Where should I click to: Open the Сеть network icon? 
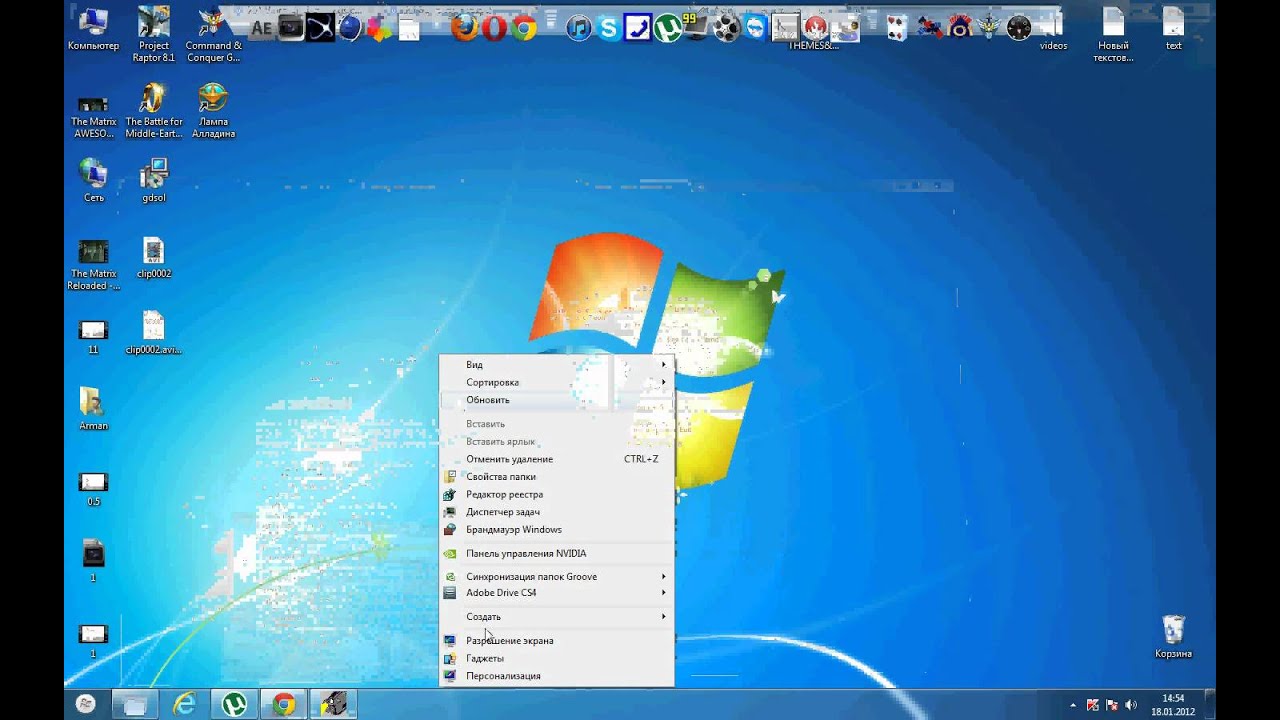93,180
